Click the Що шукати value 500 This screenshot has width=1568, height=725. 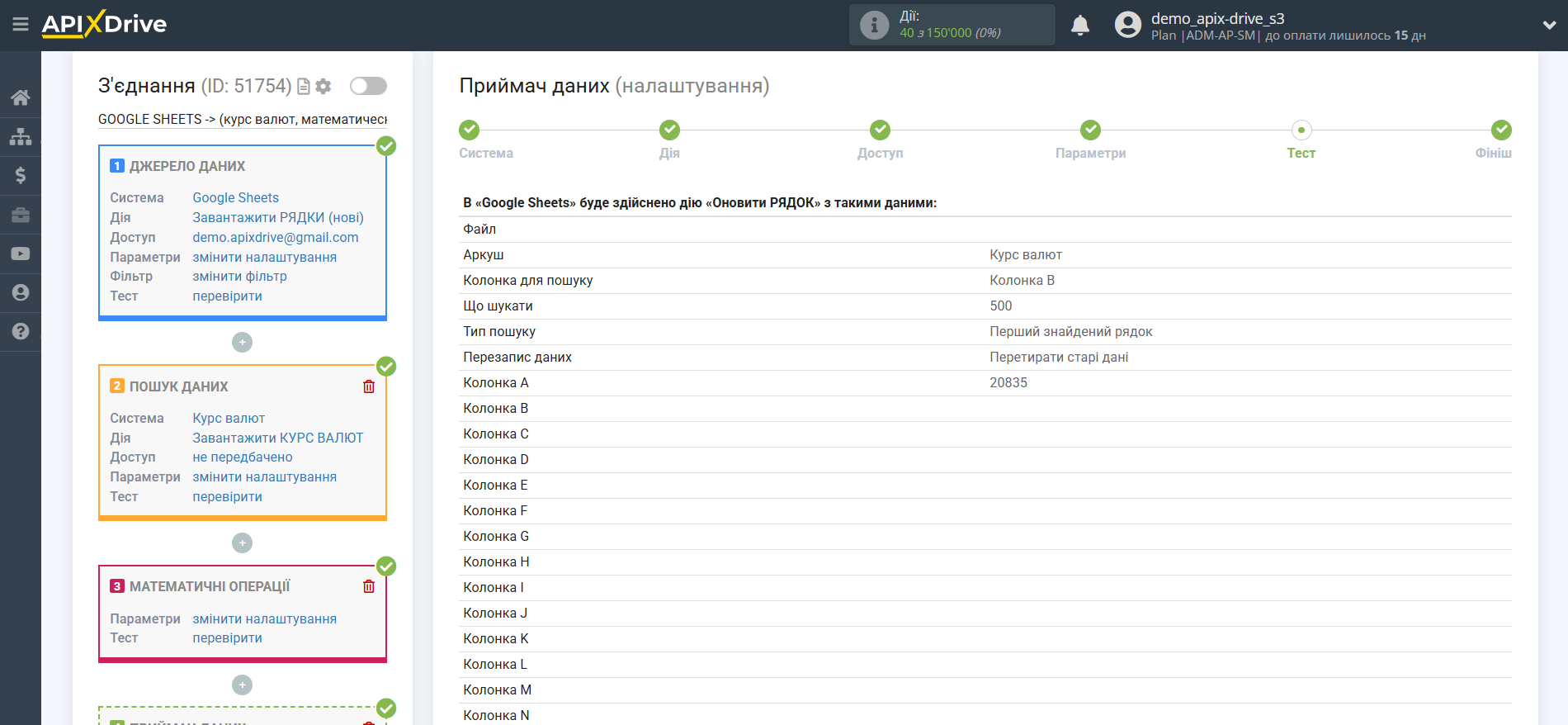tap(1000, 306)
